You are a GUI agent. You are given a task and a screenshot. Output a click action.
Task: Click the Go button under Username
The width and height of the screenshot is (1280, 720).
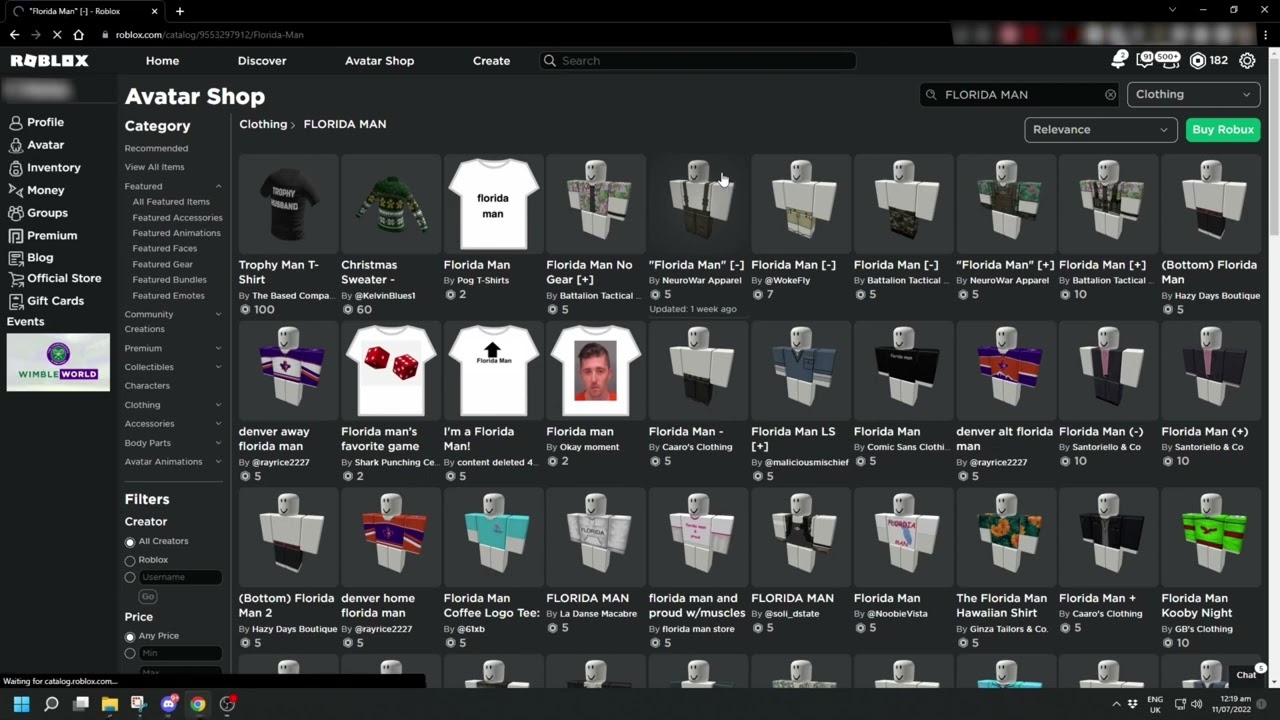tap(147, 596)
